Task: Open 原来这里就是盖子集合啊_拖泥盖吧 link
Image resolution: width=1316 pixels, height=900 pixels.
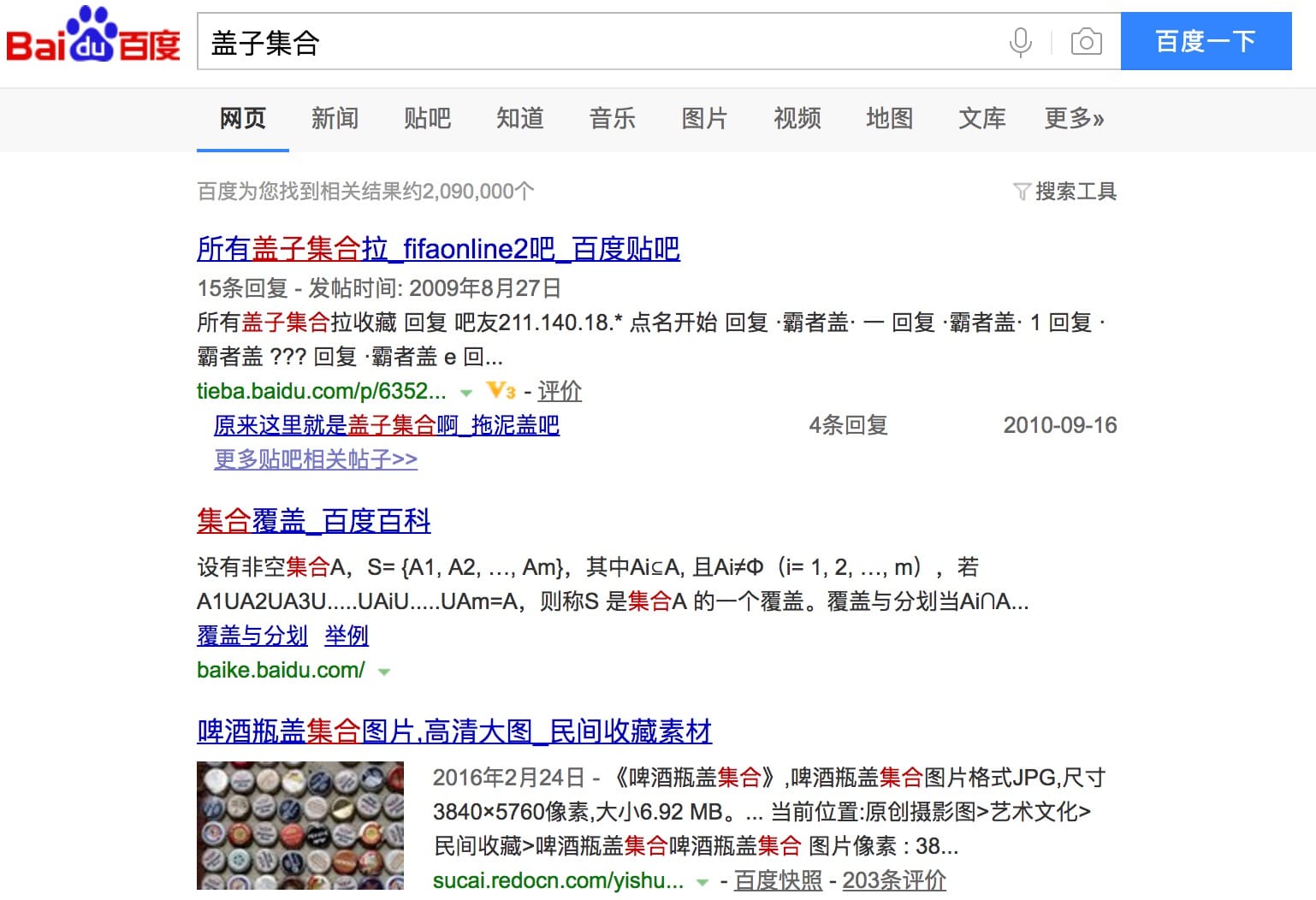Action: click(387, 425)
